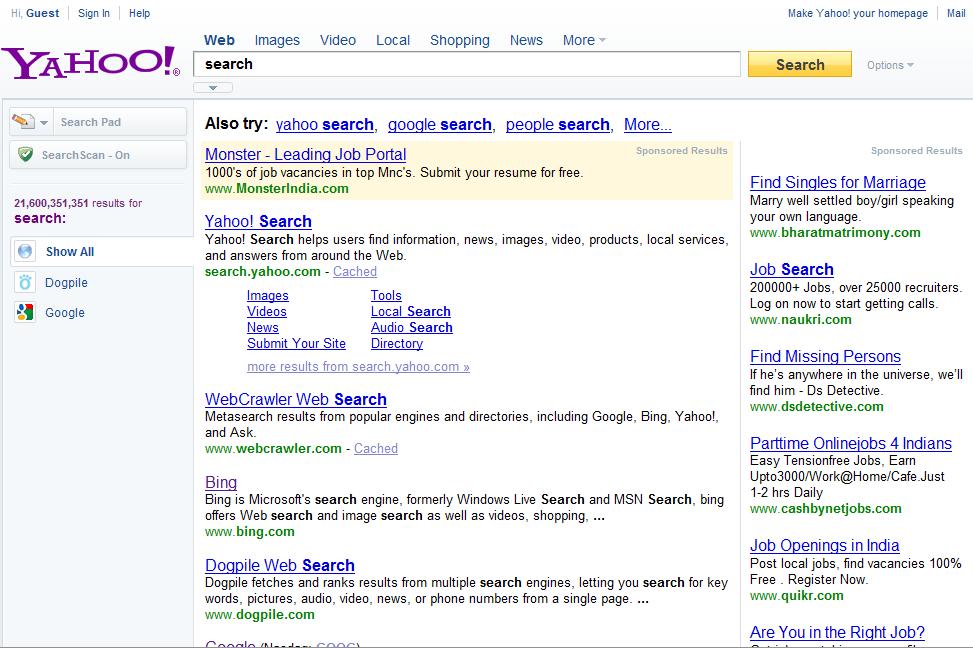Click www.bharatmatrimony.com URL text

(835, 233)
